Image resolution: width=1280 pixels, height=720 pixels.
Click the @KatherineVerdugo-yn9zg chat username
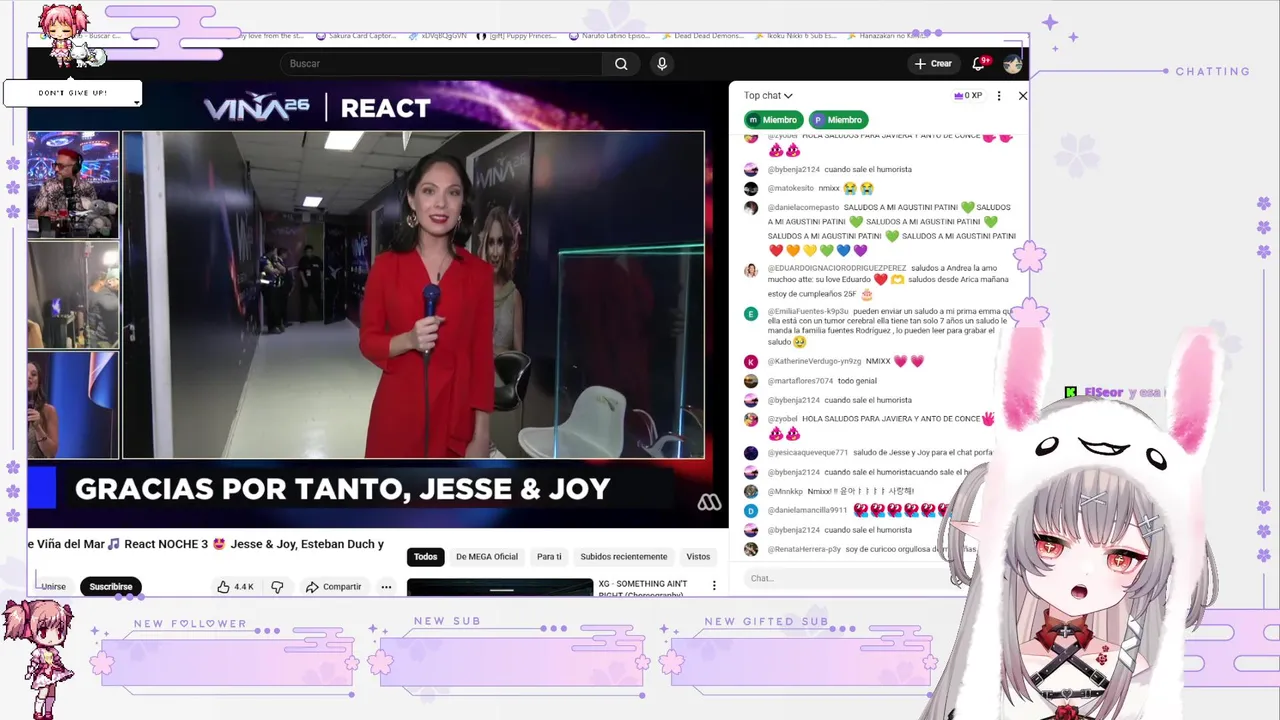pos(814,361)
